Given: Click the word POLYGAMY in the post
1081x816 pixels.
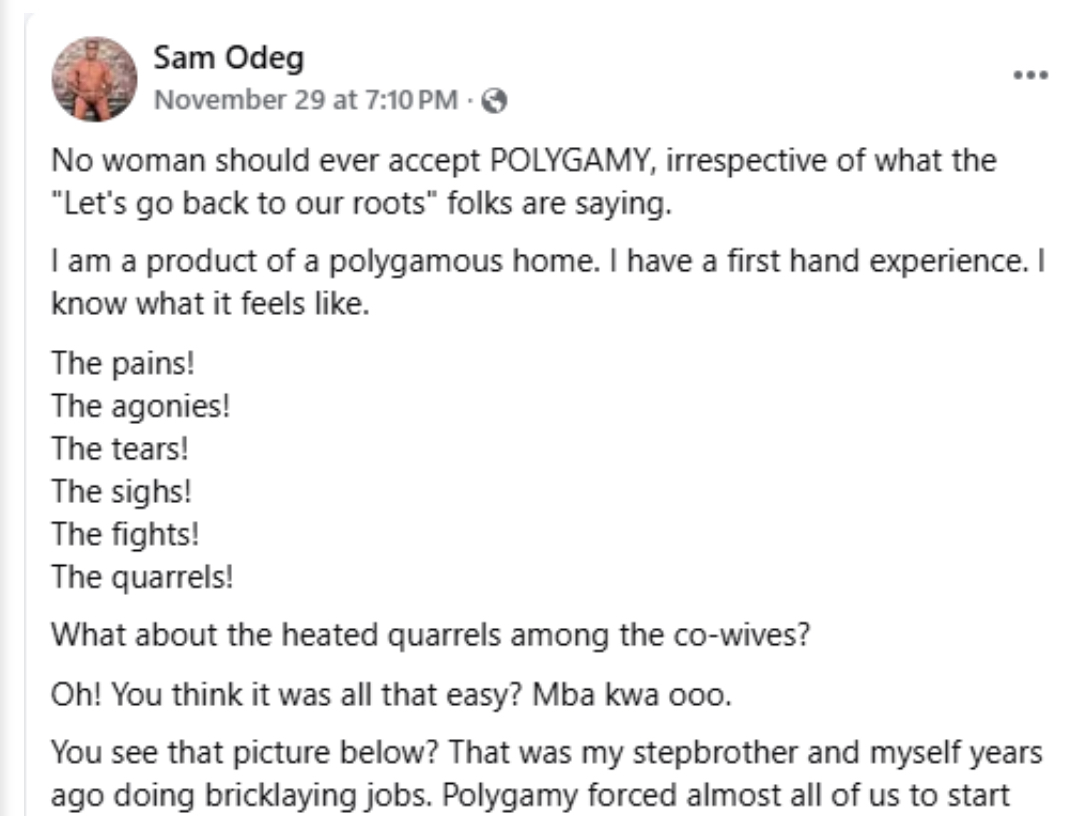Looking at the screenshot, I should (569, 161).
